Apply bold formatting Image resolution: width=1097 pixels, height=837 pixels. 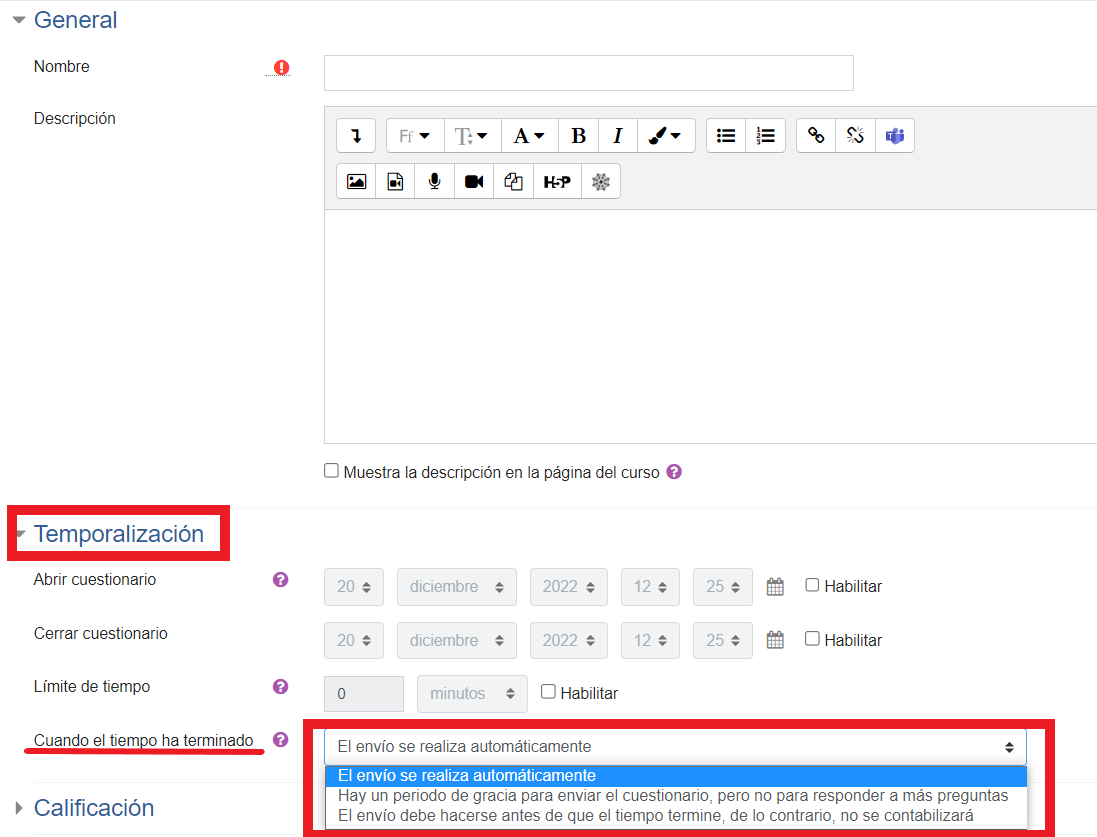(x=578, y=136)
